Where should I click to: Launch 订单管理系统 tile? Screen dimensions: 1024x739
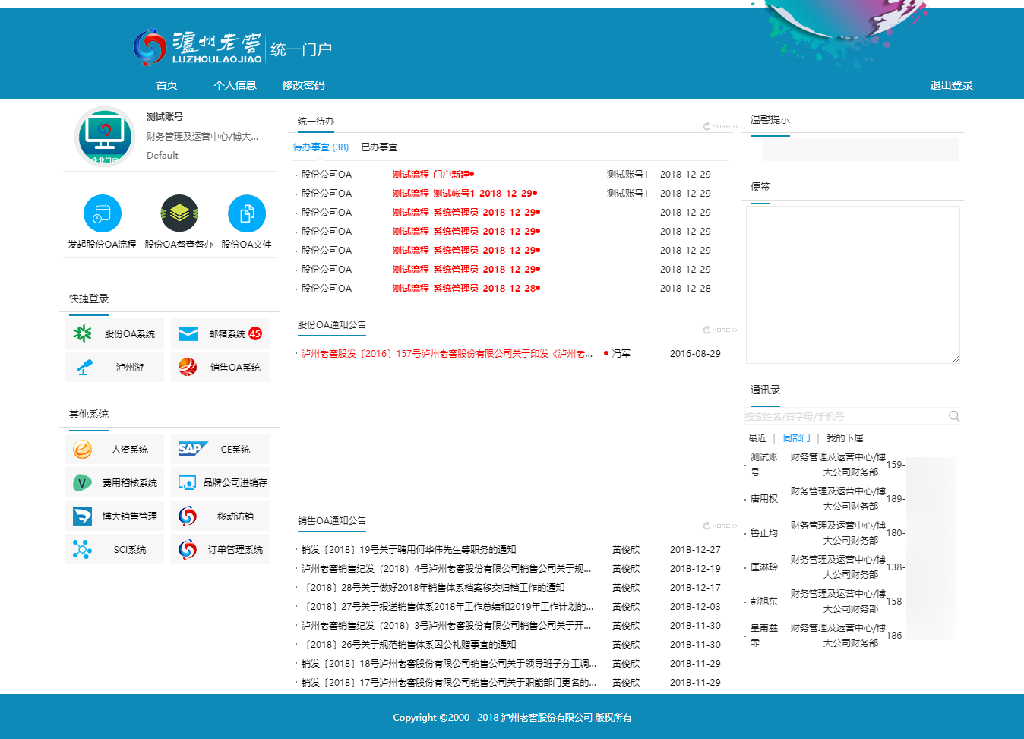tap(220, 549)
